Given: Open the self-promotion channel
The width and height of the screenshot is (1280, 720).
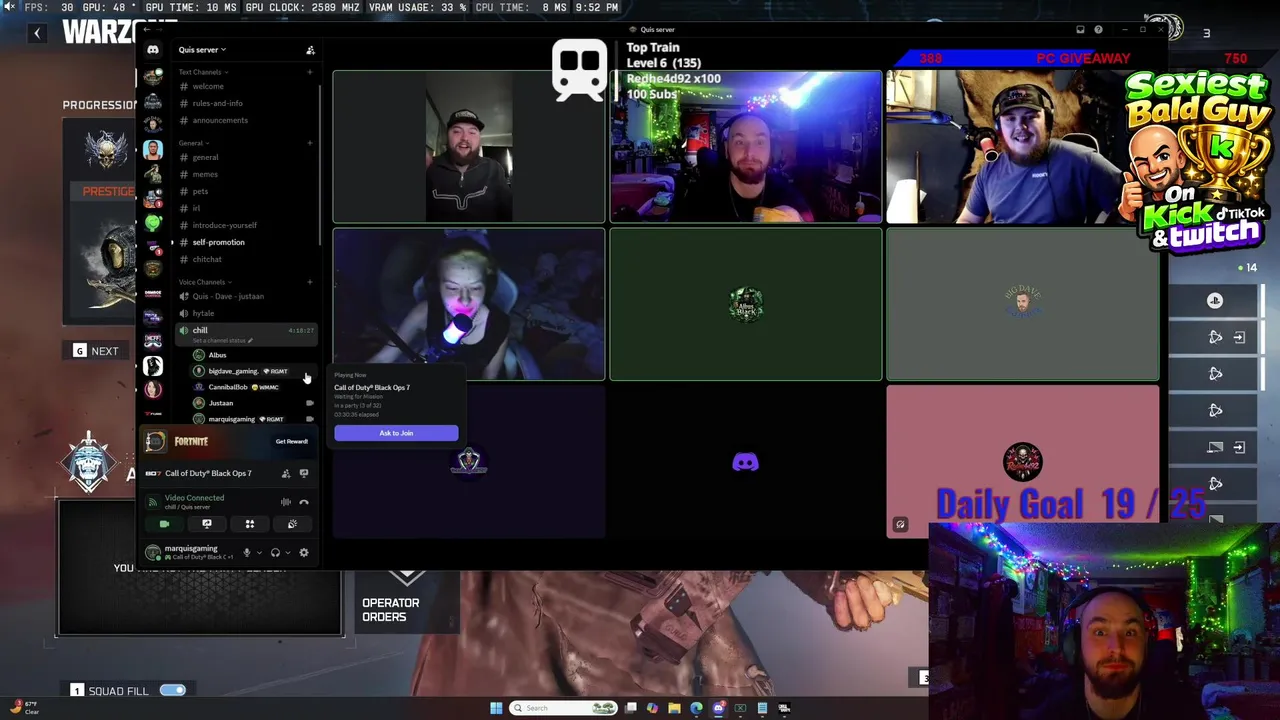Looking at the screenshot, I should [245, 242].
